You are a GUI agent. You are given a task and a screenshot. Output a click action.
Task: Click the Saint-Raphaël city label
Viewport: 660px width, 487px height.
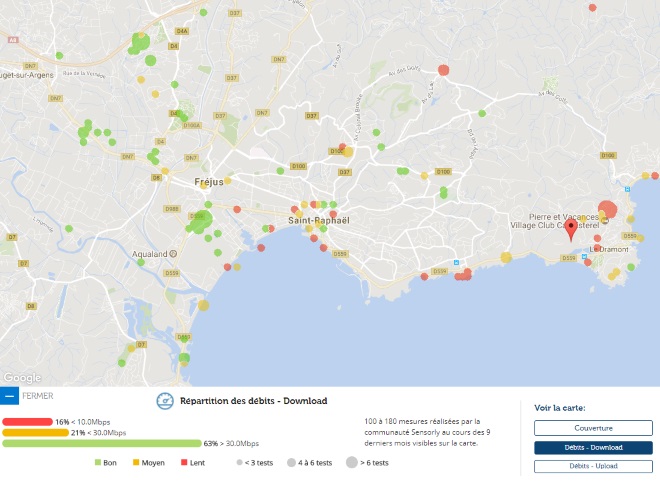316,219
